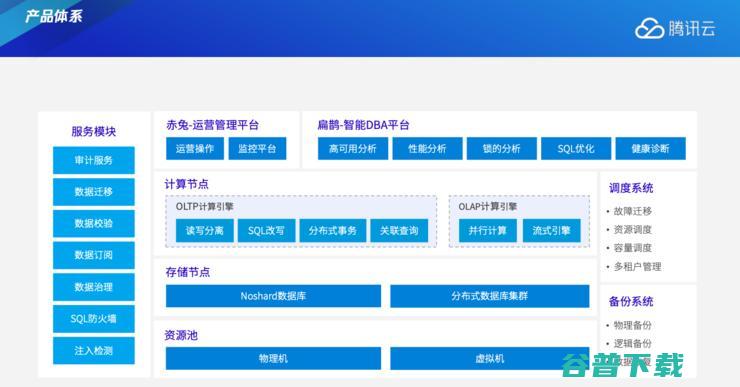Click the 分布式数据库集群 bar
The image size is (740, 387).
point(489,296)
